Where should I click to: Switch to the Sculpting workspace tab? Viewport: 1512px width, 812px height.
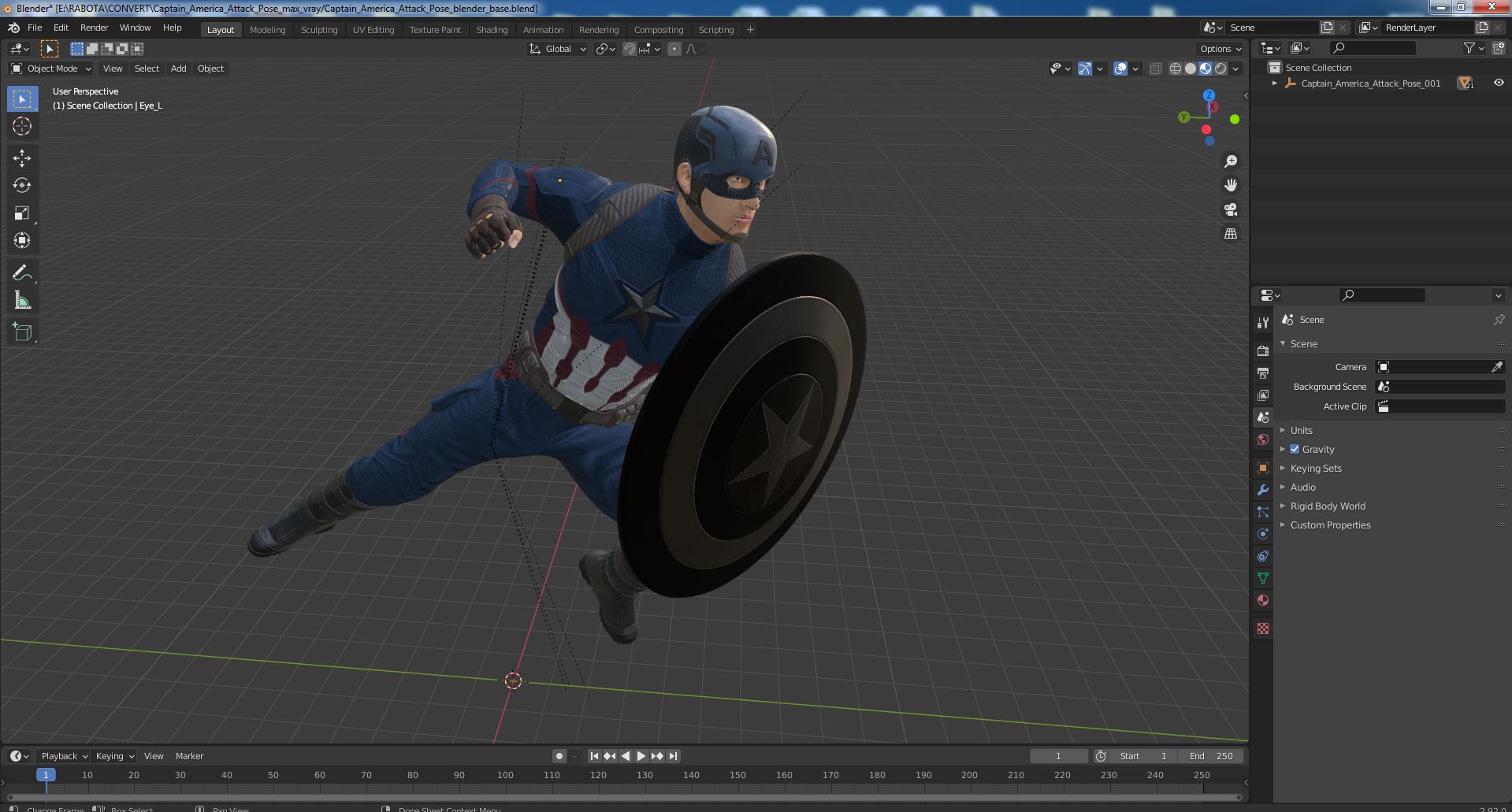tap(319, 30)
